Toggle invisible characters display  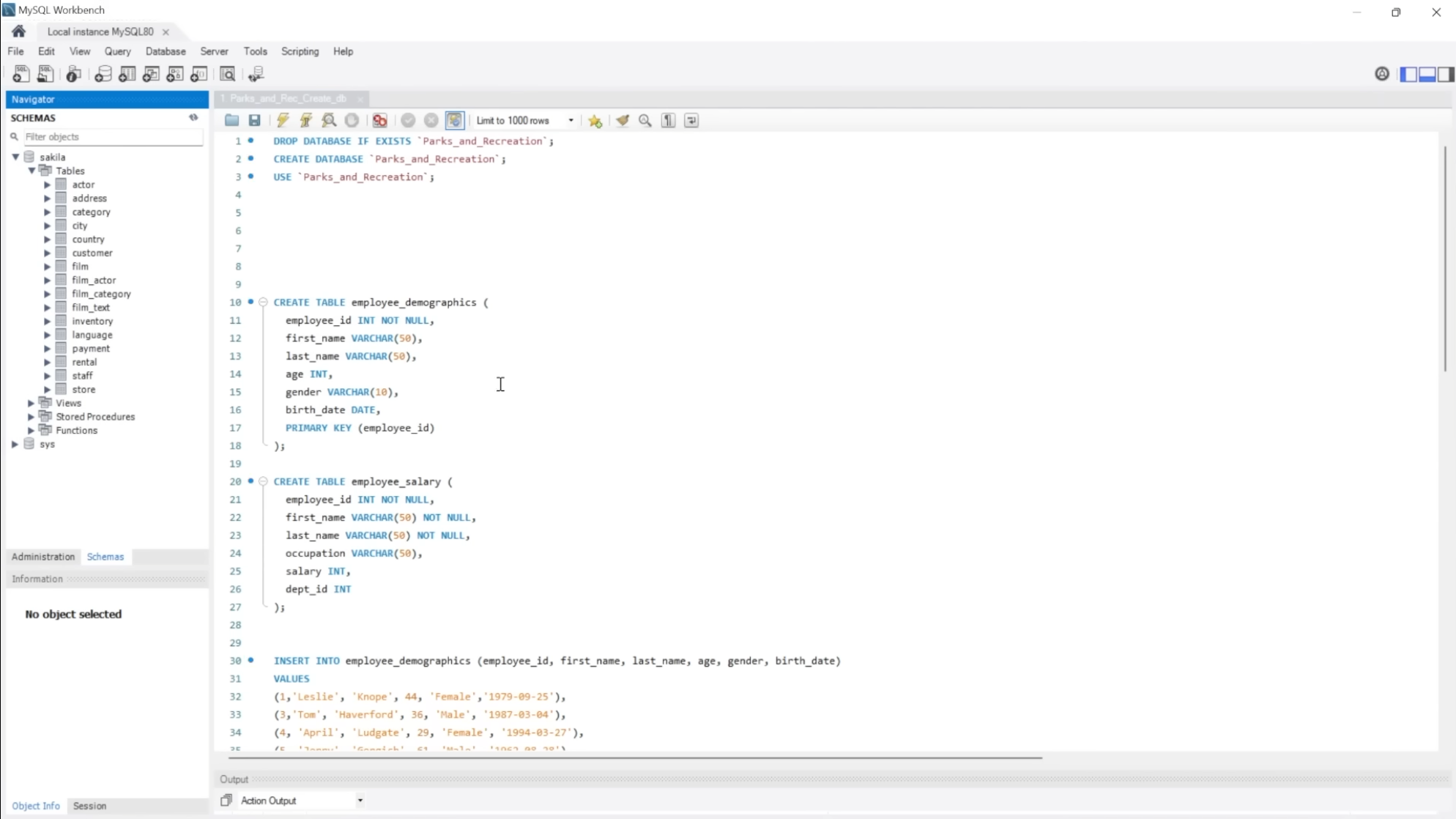click(668, 120)
